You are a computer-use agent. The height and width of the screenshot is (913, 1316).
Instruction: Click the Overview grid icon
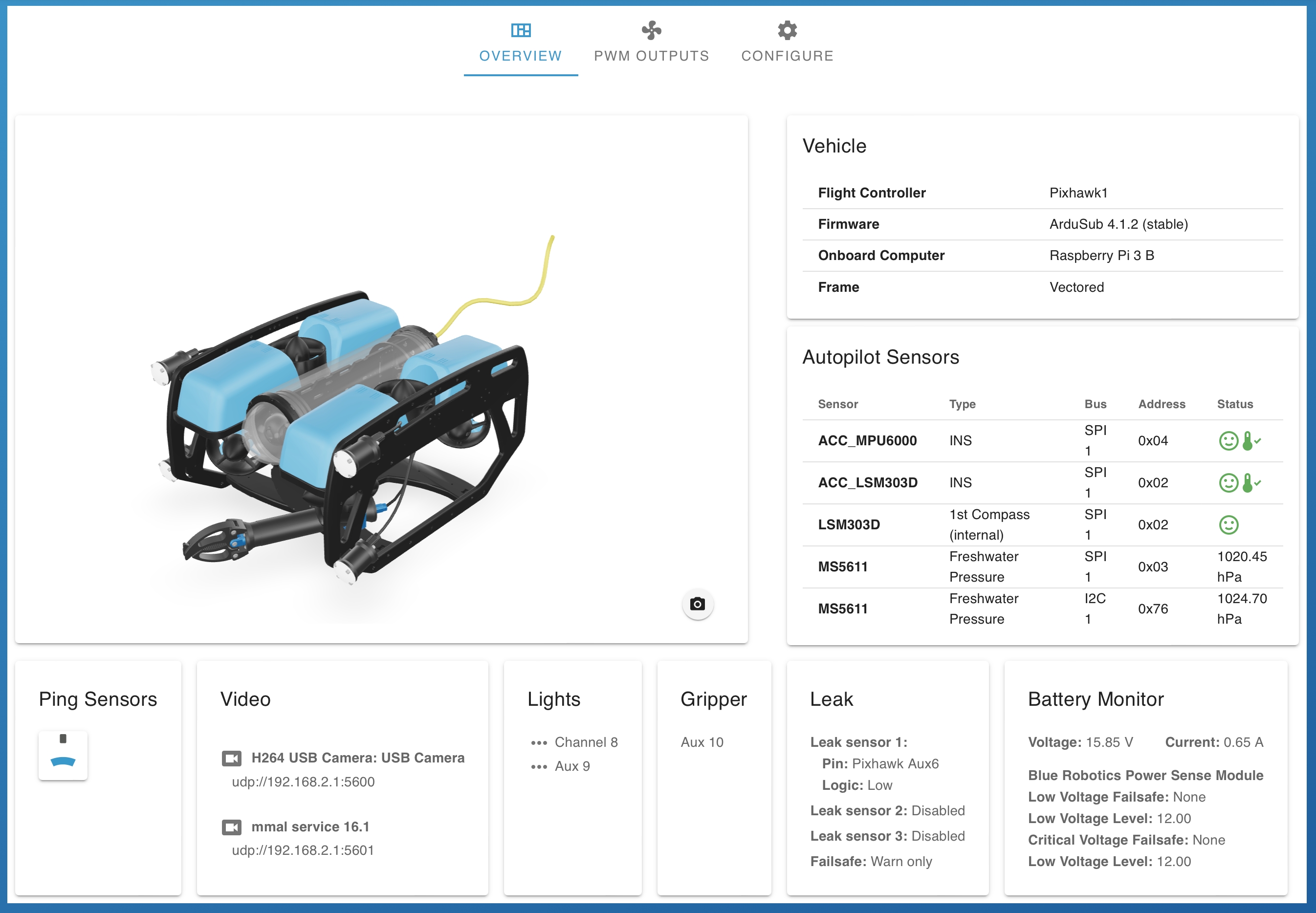(x=521, y=30)
